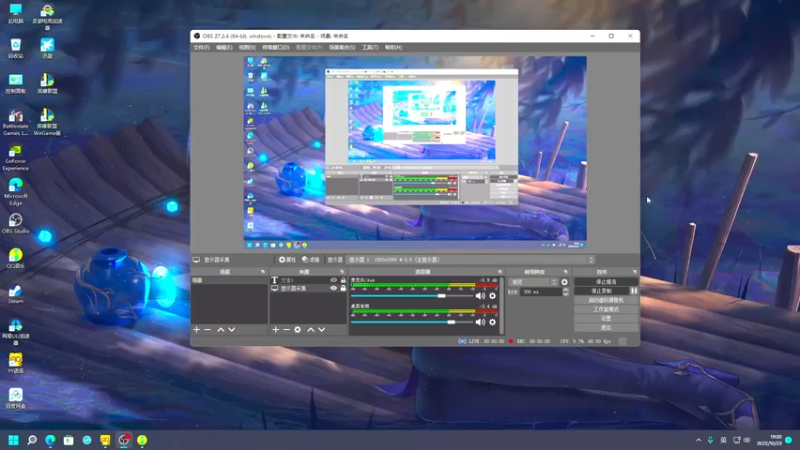The image size is (800, 450).
Task: Open the Tools (T) menu
Action: 370,47
